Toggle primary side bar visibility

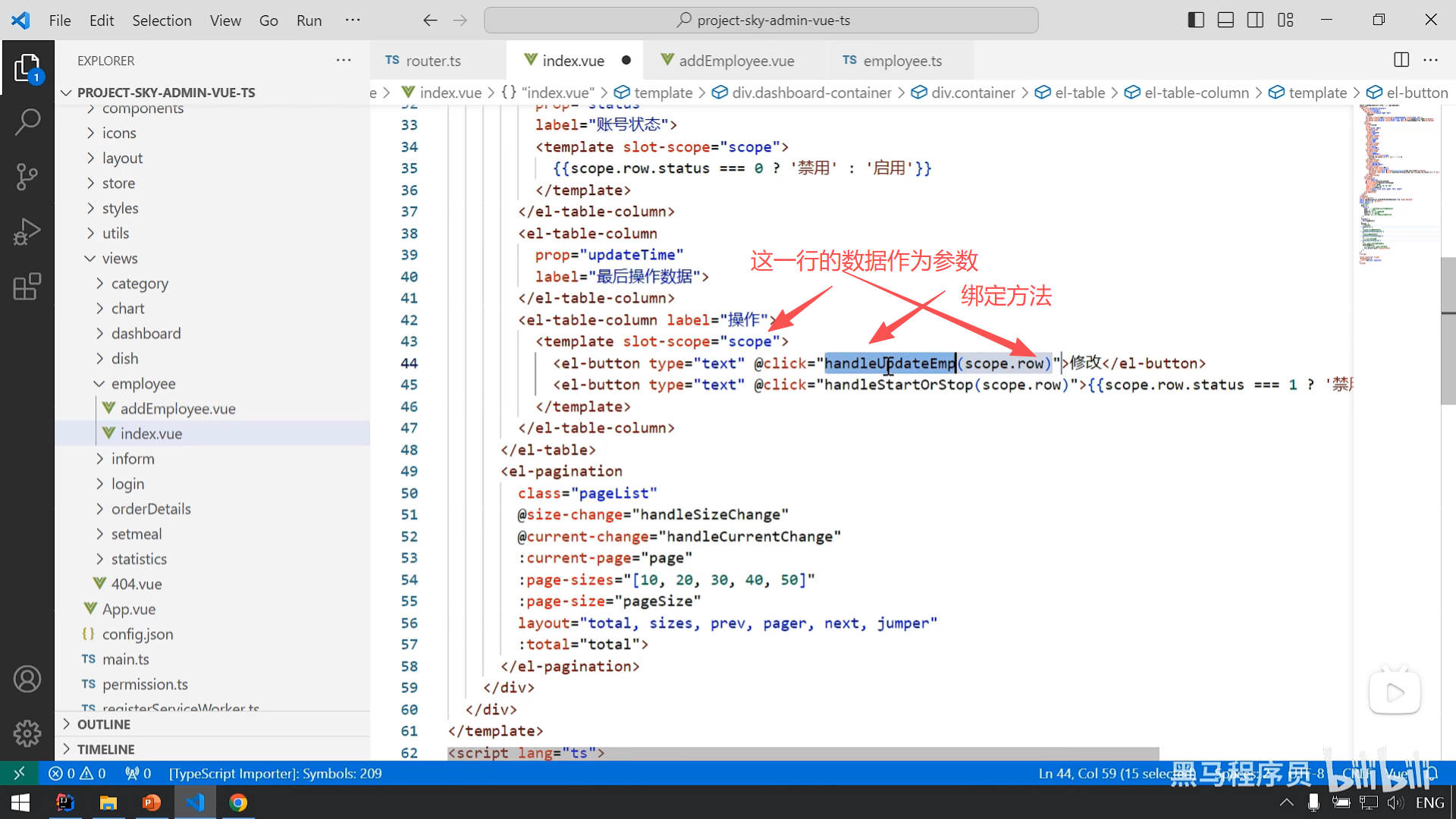[x=1196, y=20]
